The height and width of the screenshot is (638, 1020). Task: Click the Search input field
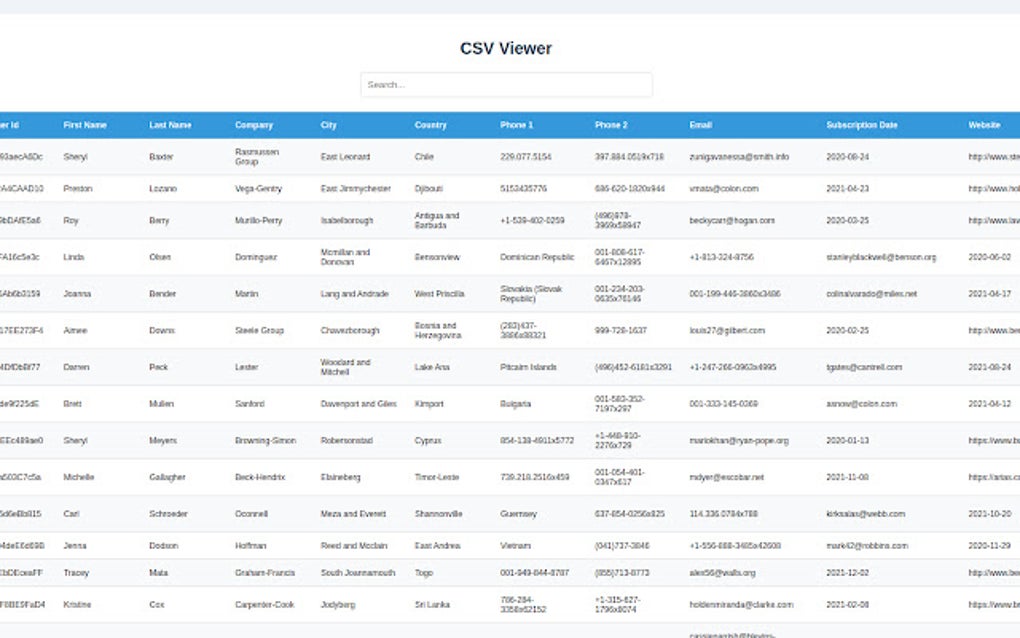pos(505,84)
